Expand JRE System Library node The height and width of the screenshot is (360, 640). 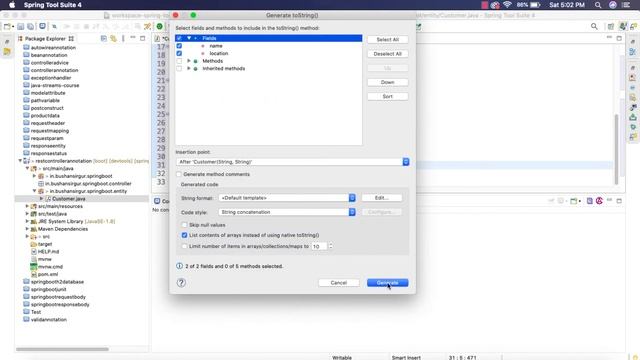coord(27,221)
